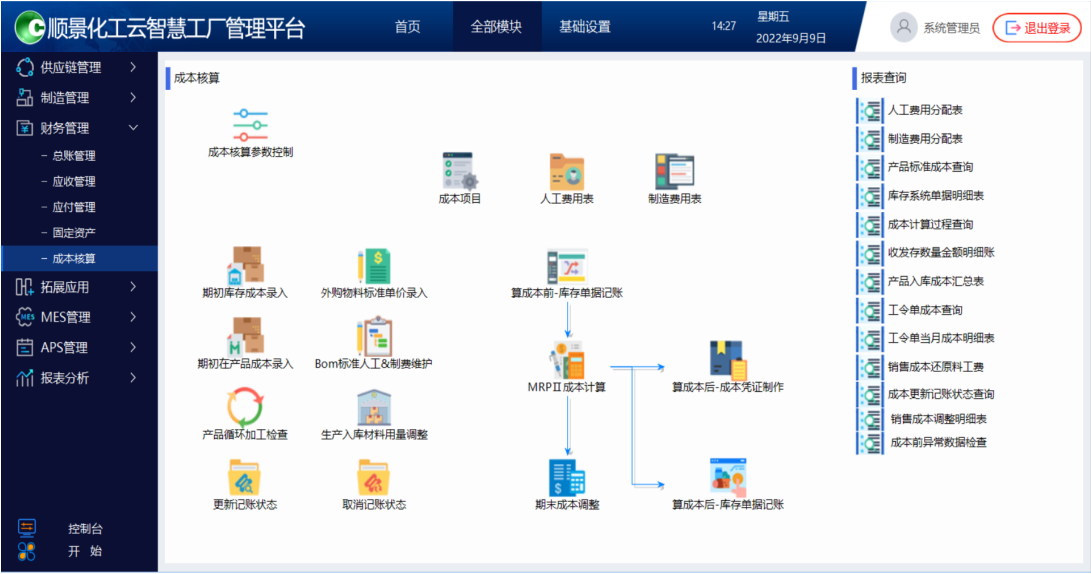Expand the 供应链管理 sidebar menu
Viewport: 1091px width, 574px height.
(x=79, y=68)
